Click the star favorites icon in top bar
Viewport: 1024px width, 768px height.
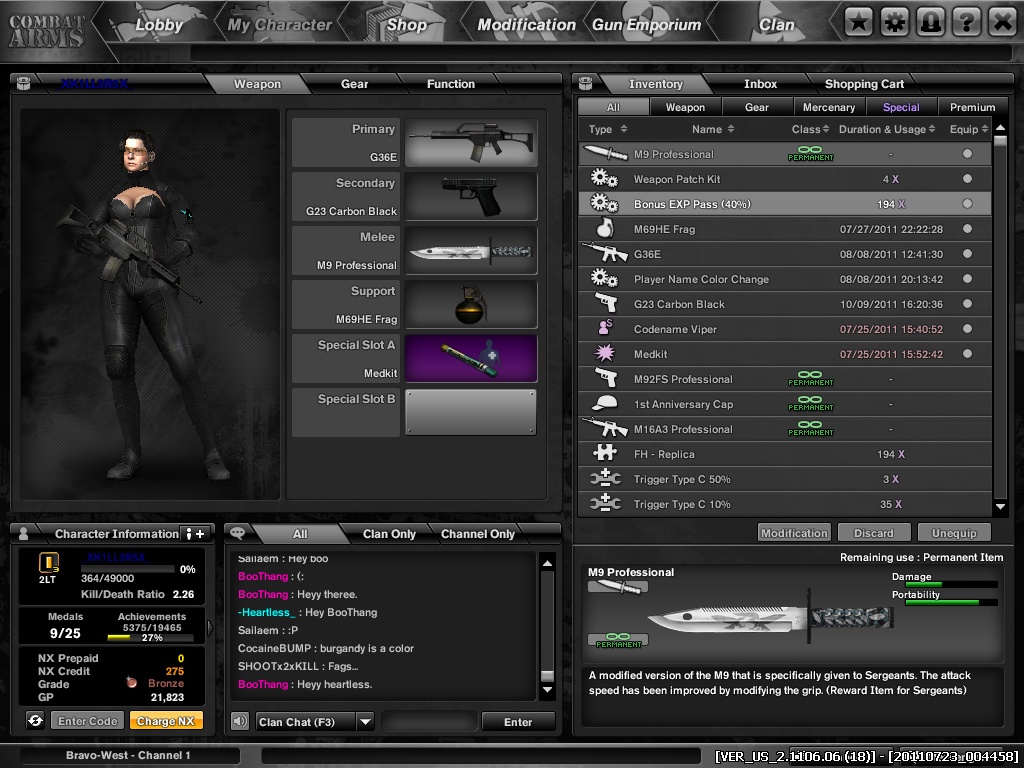click(x=858, y=22)
